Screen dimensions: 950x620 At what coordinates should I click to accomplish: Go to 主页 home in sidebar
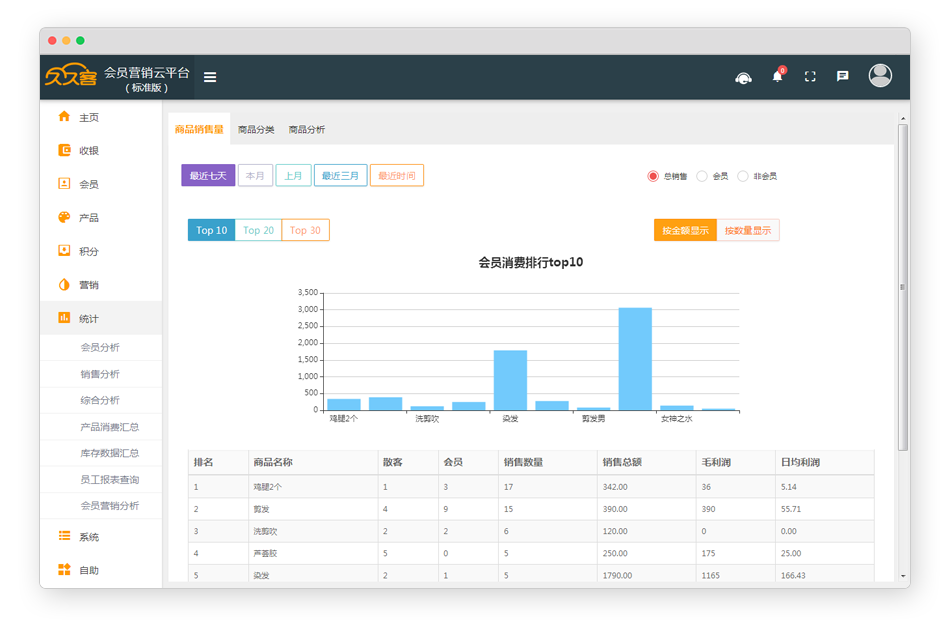89,117
